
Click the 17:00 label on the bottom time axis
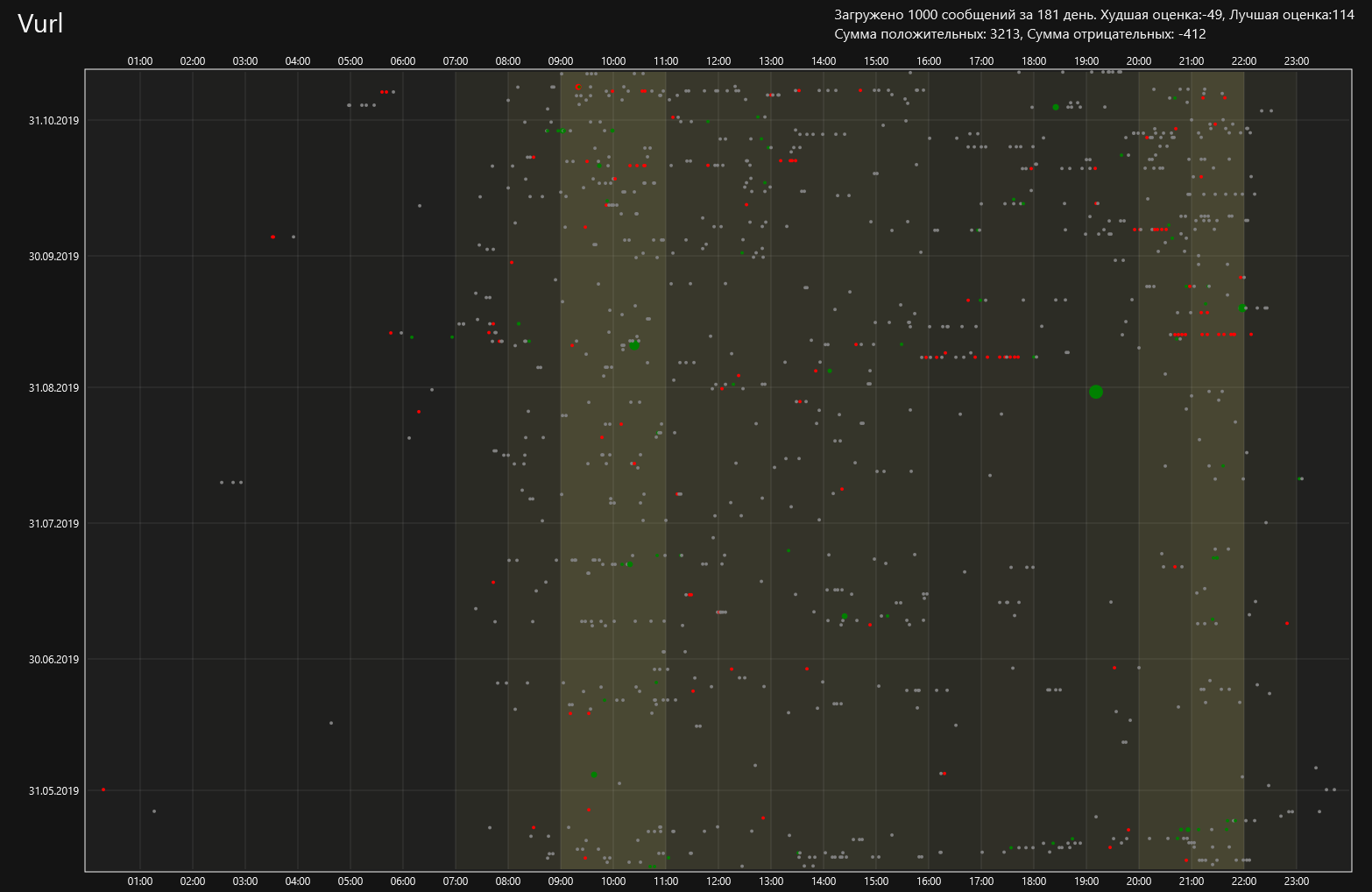(x=981, y=881)
